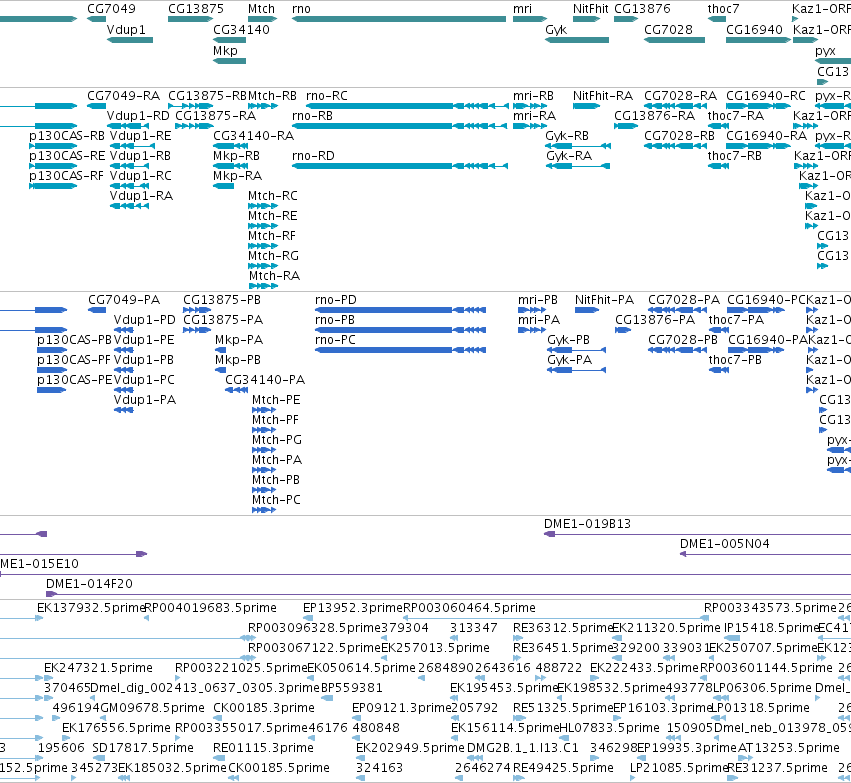Click protein rno-PC
The image size is (851, 783).
point(401,350)
